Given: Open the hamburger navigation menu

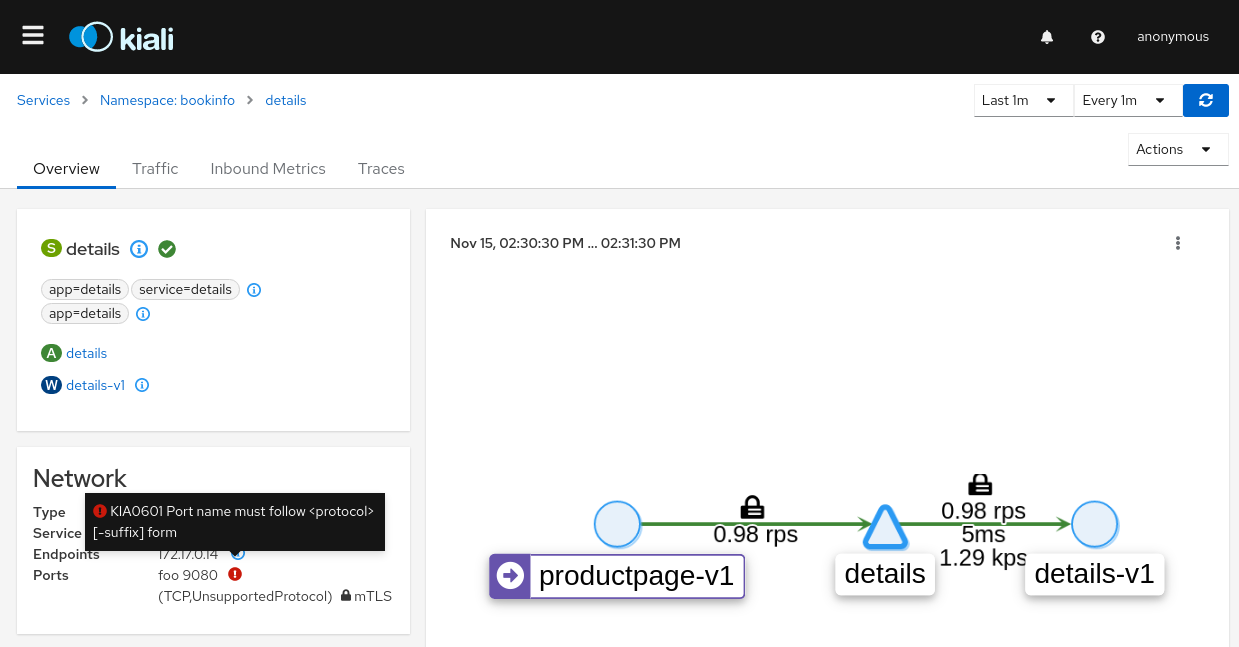Looking at the screenshot, I should 33,36.
